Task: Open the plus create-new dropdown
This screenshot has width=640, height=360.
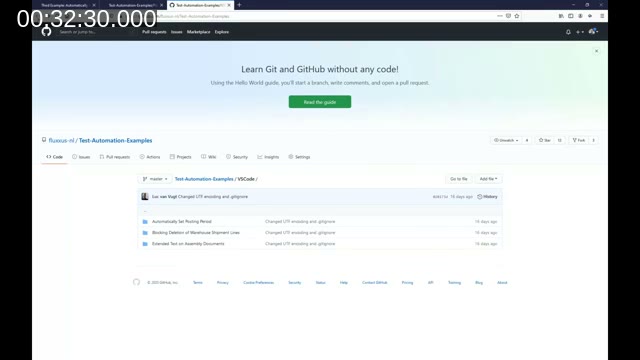Action: point(580,32)
